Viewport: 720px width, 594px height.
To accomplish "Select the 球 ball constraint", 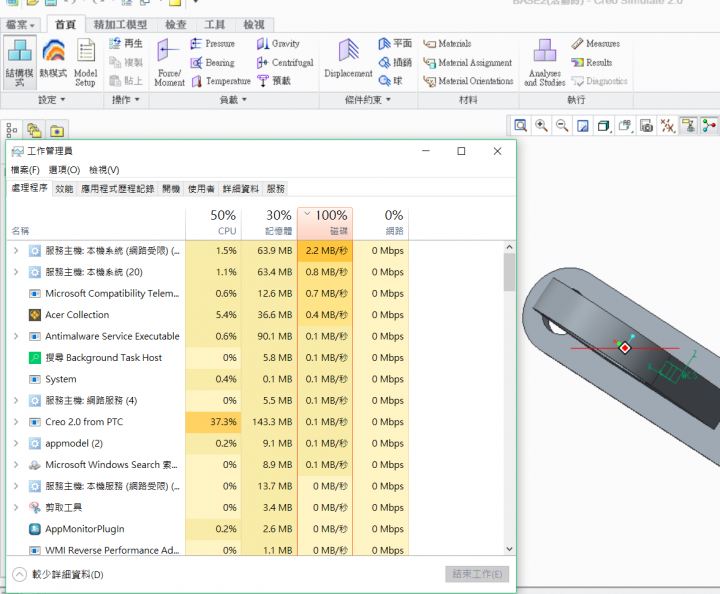I will (x=390, y=81).
